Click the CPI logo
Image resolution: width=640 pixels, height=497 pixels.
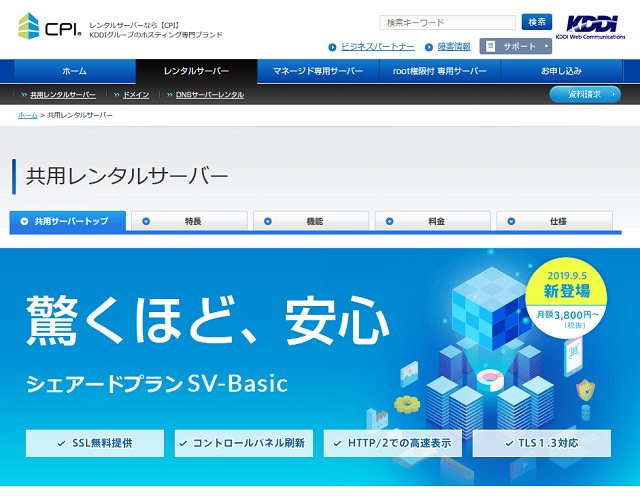click(x=50, y=26)
